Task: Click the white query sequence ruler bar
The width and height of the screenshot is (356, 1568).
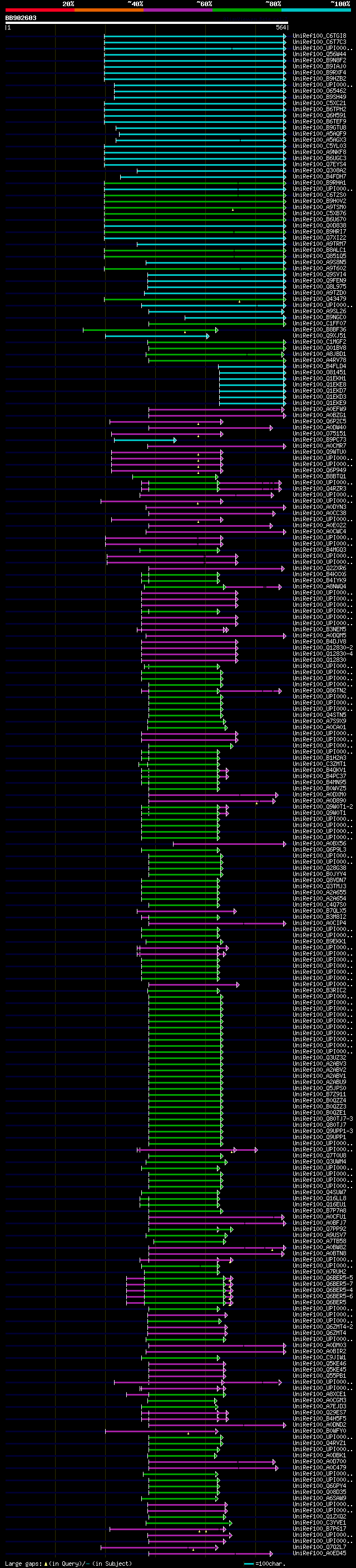Action: [x=147, y=22]
